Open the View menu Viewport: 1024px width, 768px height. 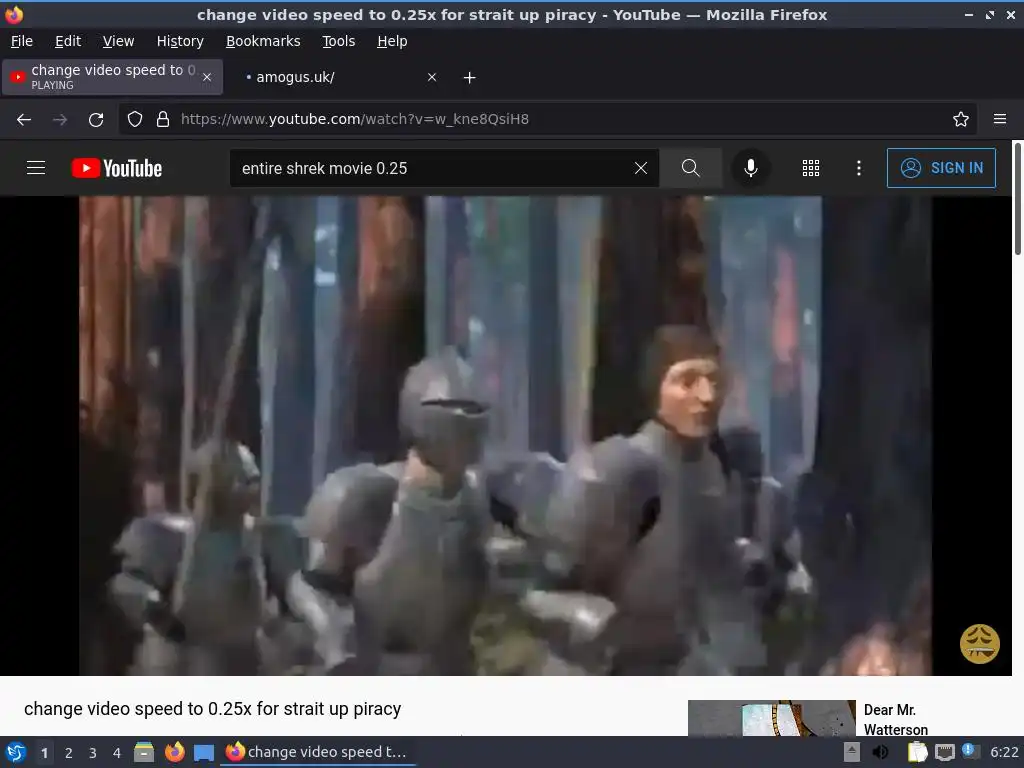click(x=118, y=41)
